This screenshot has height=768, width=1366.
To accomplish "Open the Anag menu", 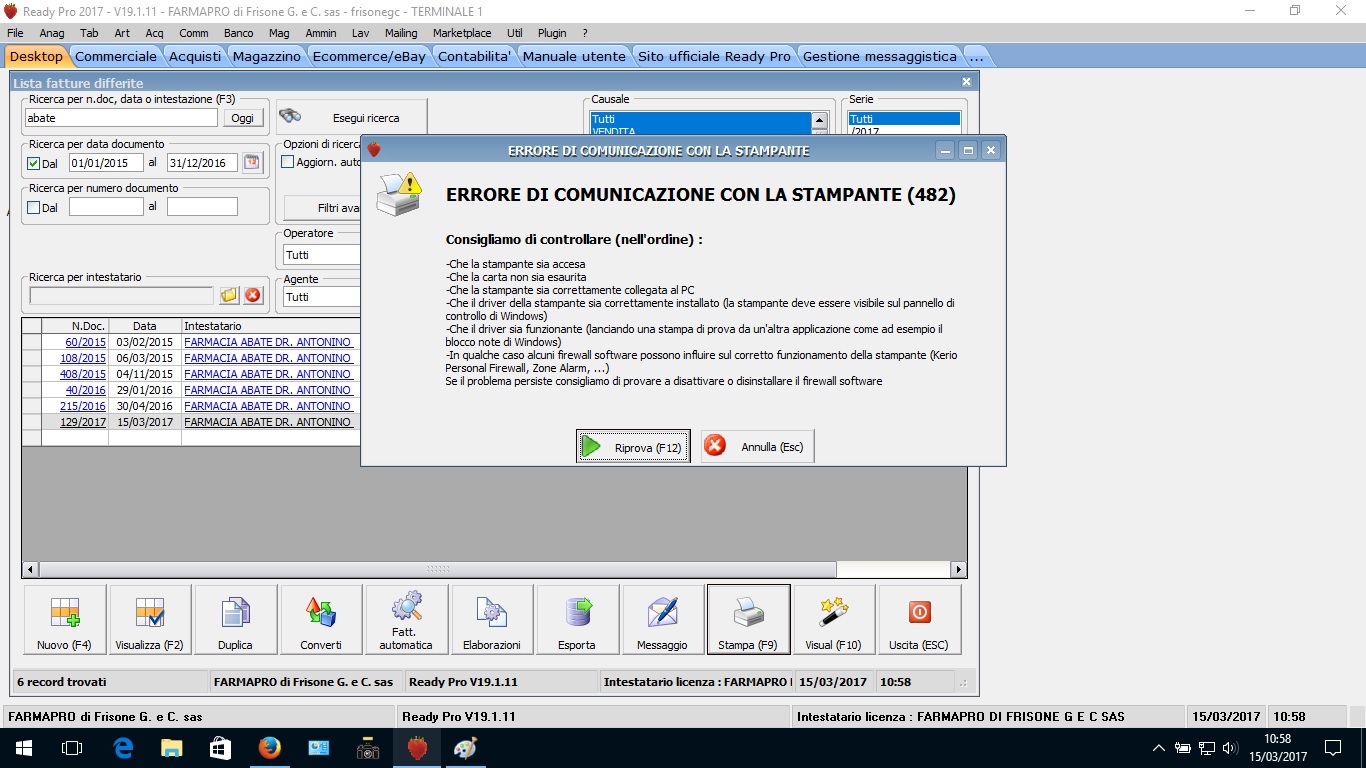I will 52,33.
